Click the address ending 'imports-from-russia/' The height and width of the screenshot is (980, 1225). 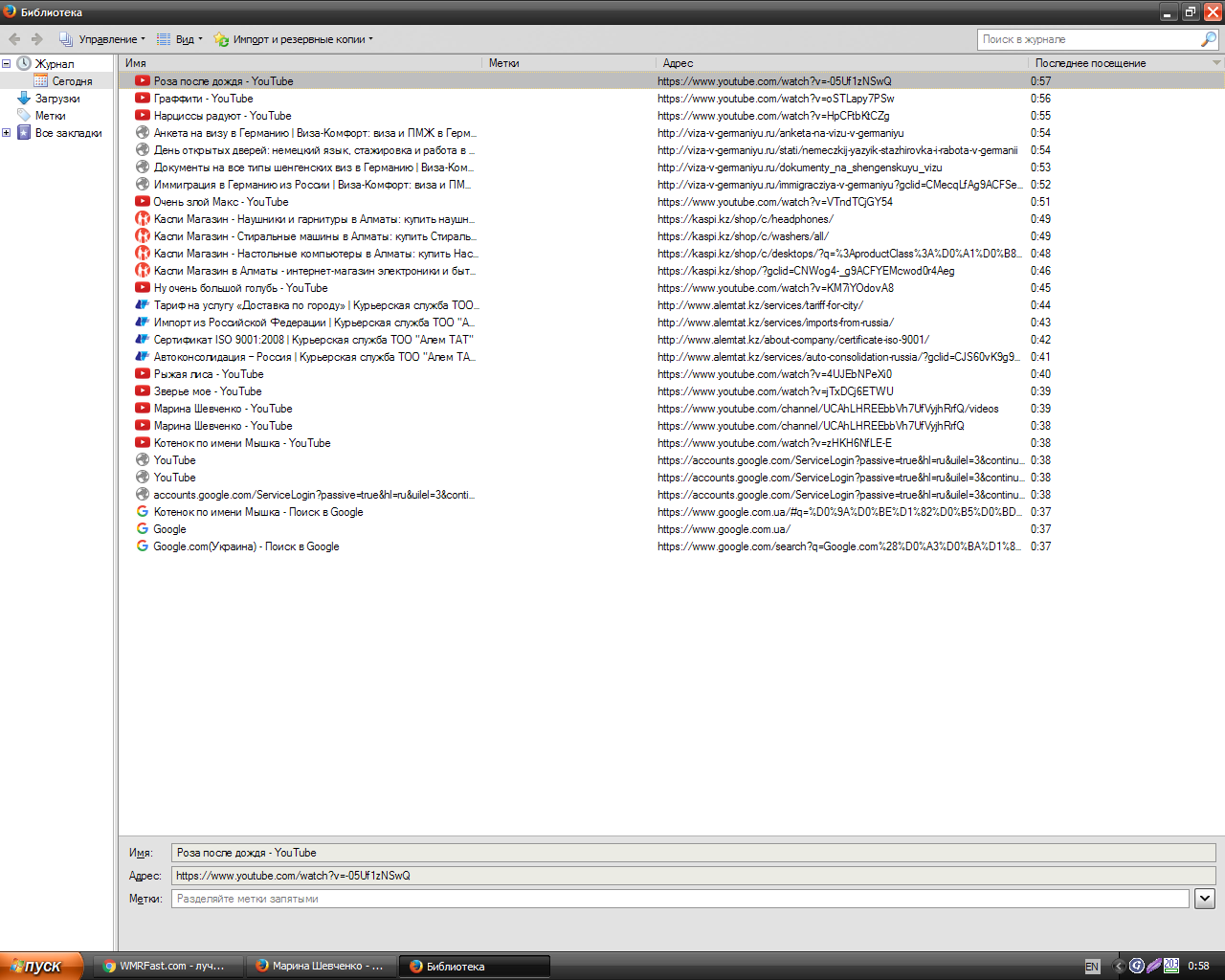[775, 323]
